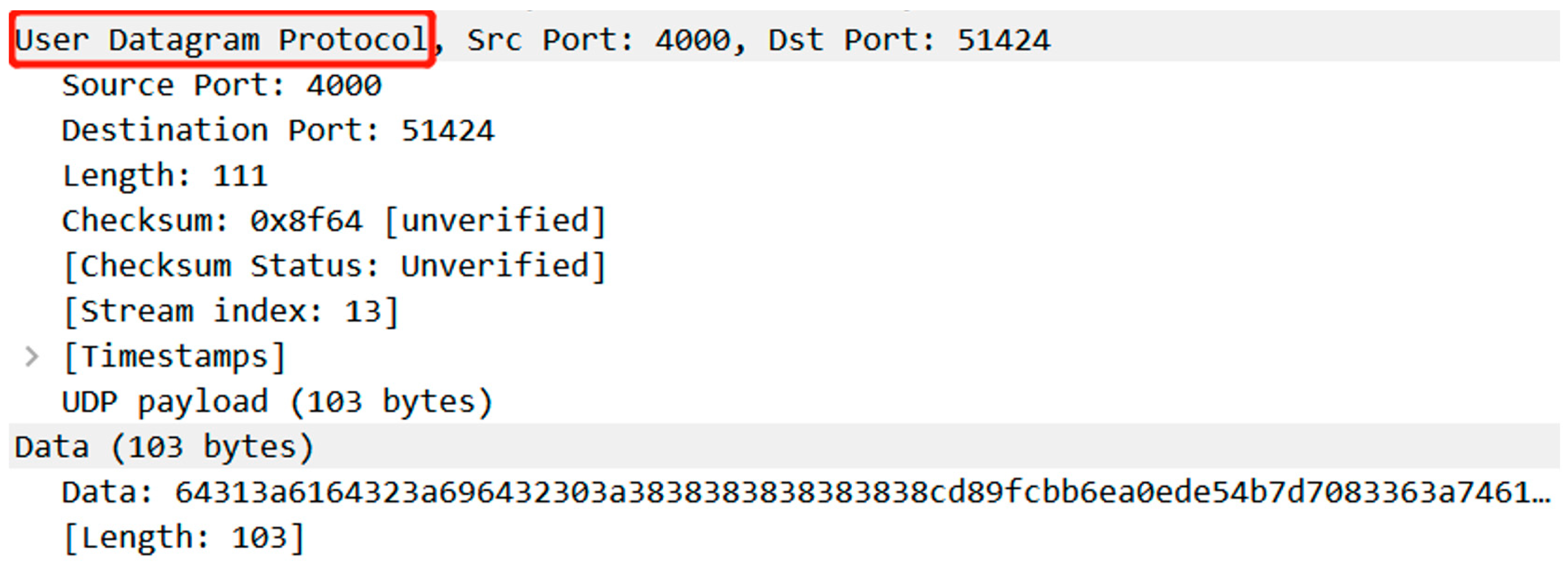Select the Data (103 bytes) section header
Viewport: 1568px width, 567px height.
coord(164,447)
